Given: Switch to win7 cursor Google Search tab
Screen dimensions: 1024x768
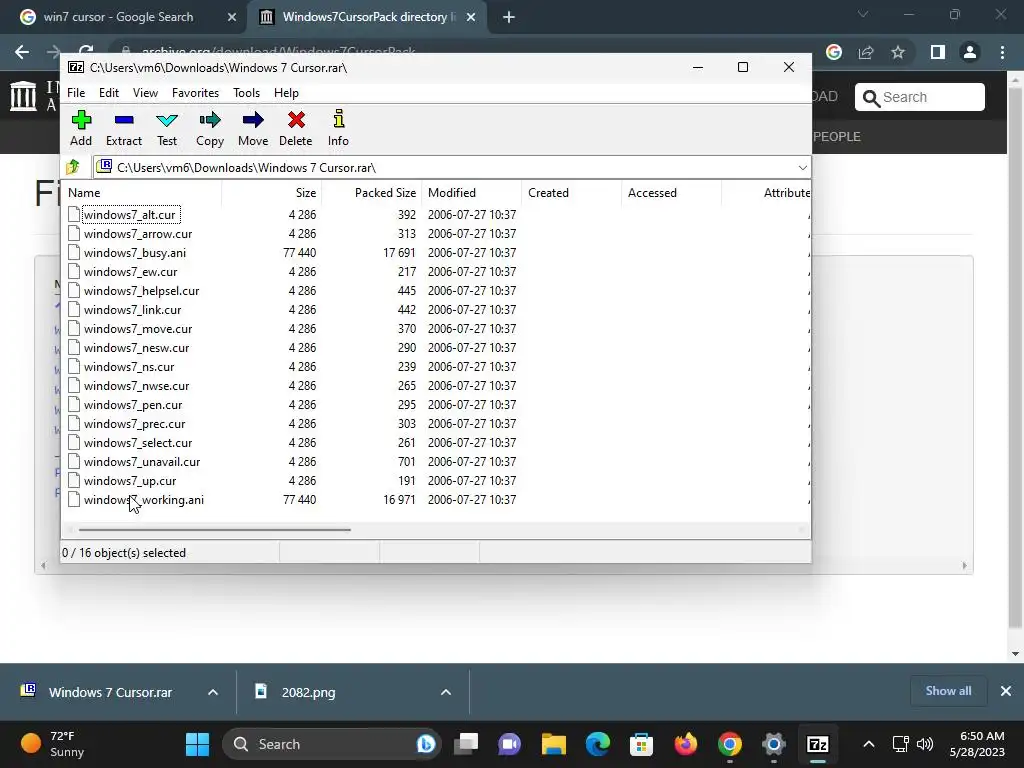Looking at the screenshot, I should point(118,17).
